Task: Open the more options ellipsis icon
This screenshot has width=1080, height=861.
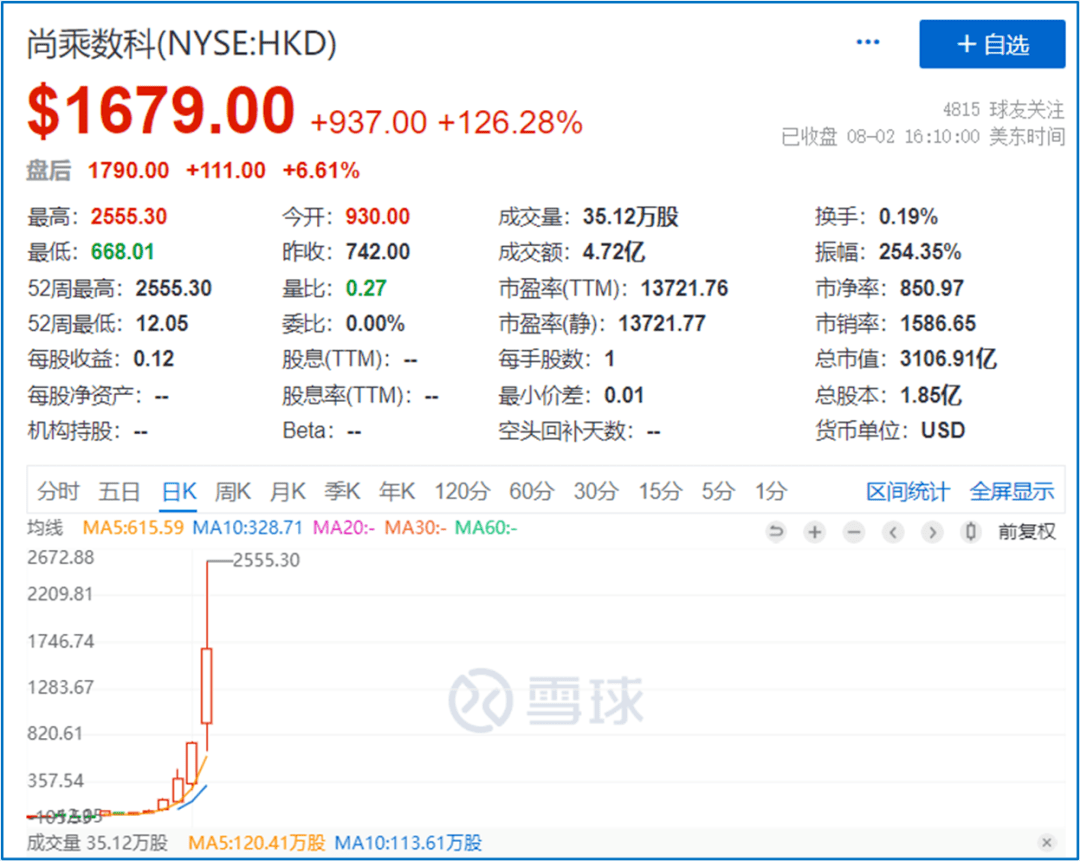Action: pyautogui.click(x=866, y=42)
